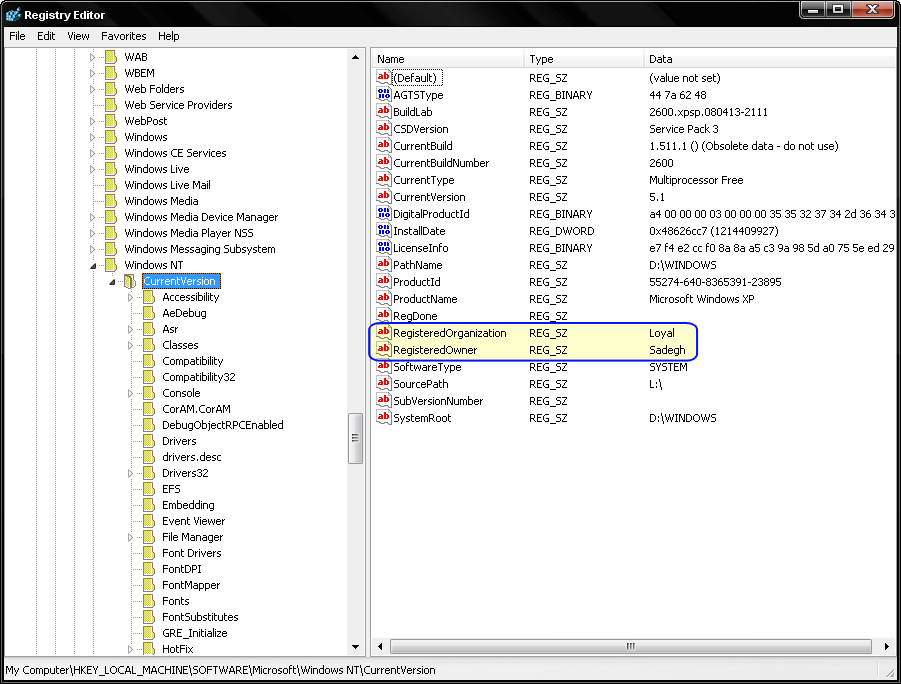
Task: Select the RegisteredOrganization value
Action: click(x=449, y=333)
